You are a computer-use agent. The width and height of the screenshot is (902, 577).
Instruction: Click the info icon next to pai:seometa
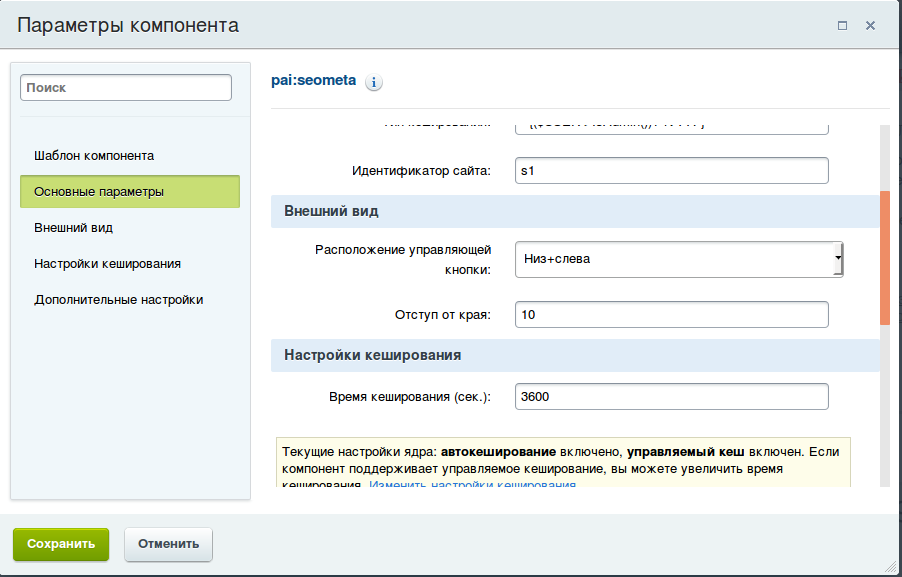(375, 83)
